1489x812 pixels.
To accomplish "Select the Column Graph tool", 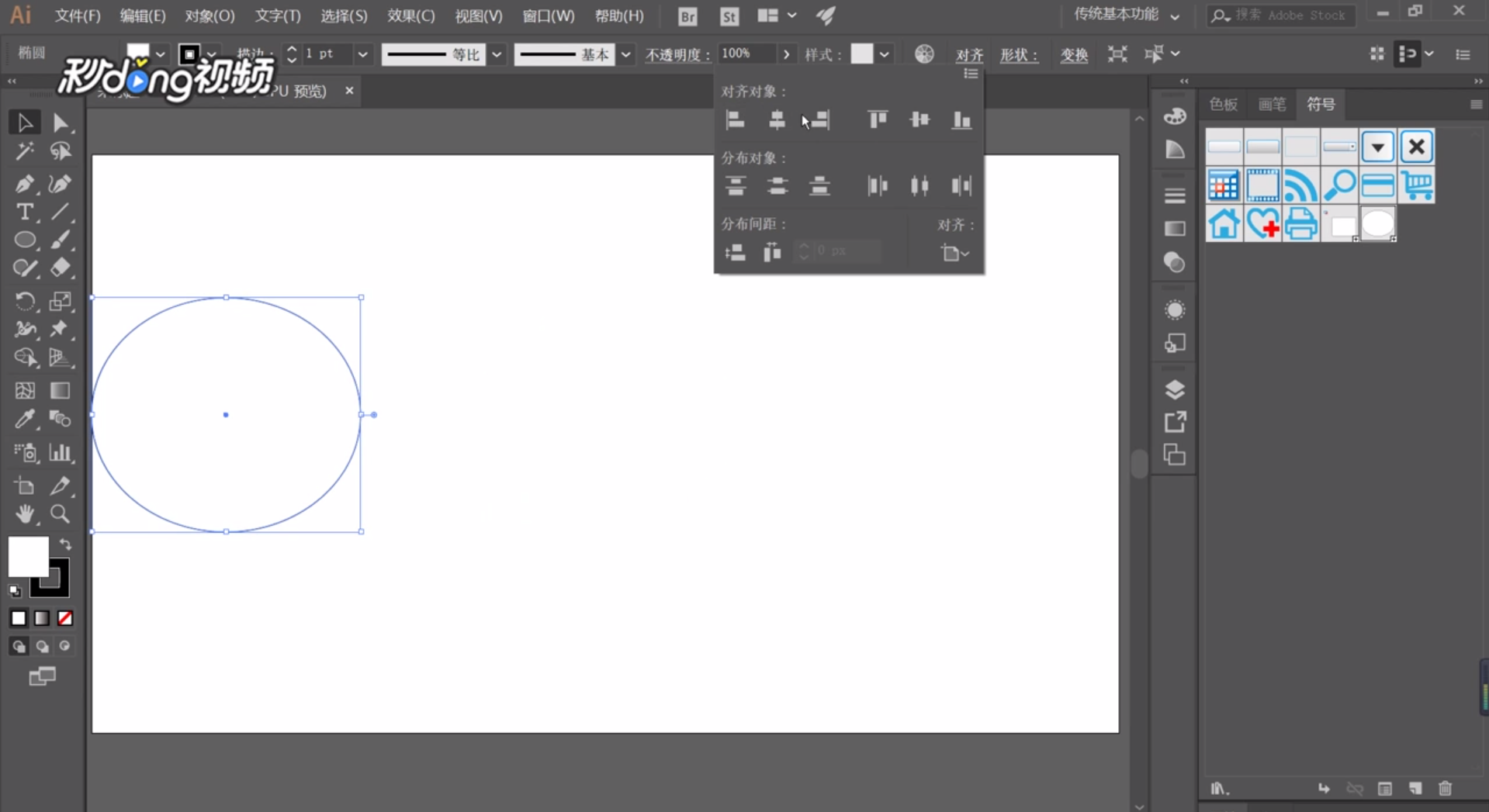I will (60, 452).
